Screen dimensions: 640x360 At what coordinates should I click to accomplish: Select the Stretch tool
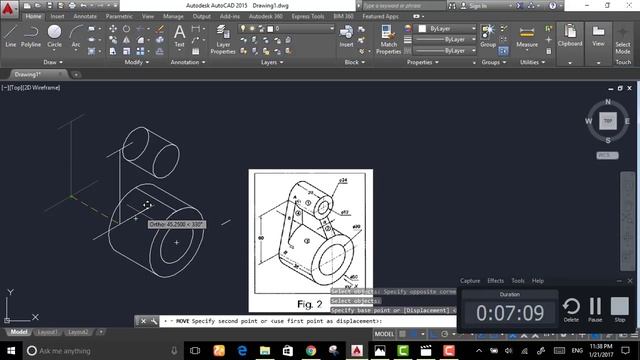pos(113,51)
